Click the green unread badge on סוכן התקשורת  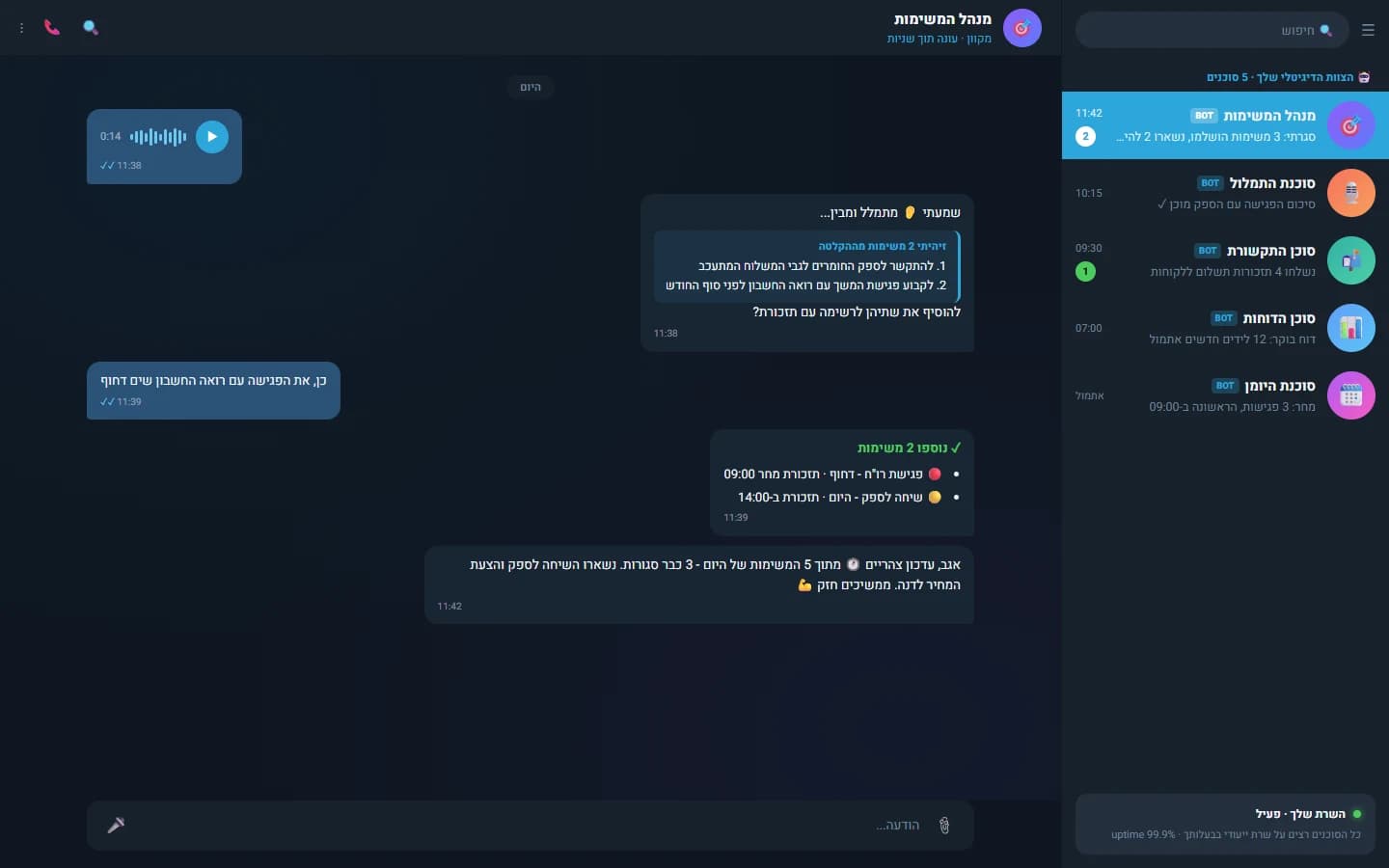(1085, 271)
